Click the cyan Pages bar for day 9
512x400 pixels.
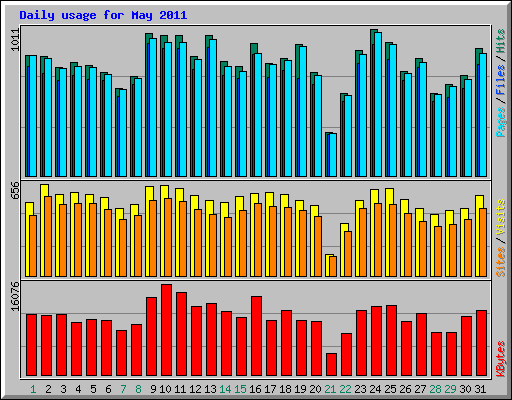153,107
